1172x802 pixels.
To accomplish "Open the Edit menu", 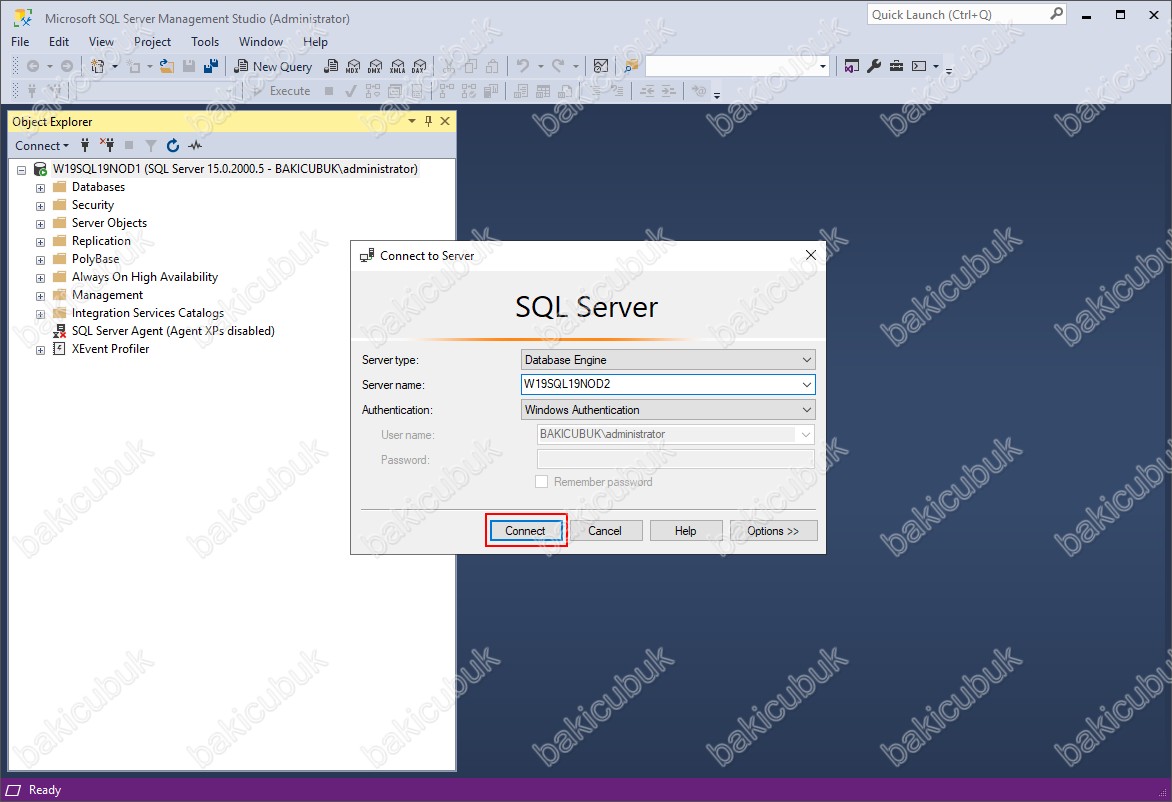I will tap(59, 42).
